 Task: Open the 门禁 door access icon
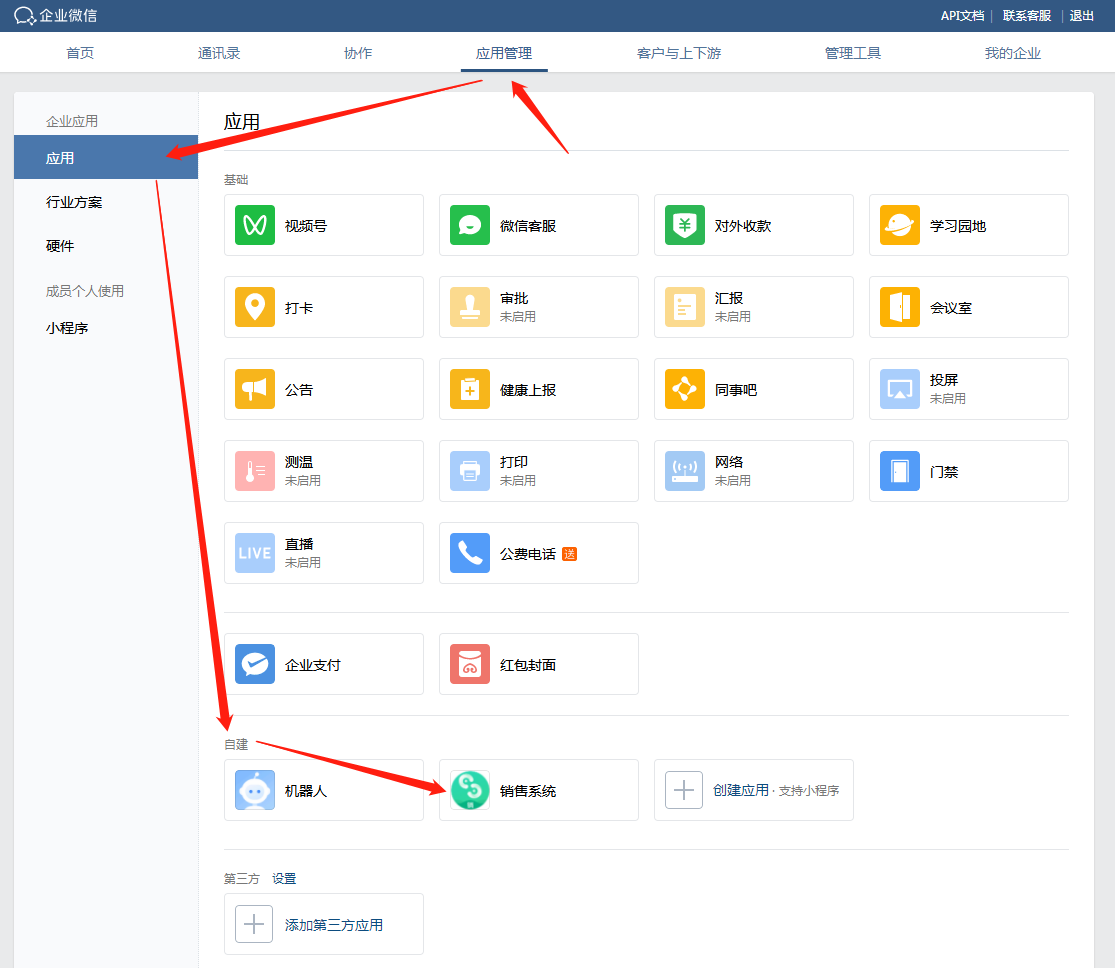tap(900, 471)
